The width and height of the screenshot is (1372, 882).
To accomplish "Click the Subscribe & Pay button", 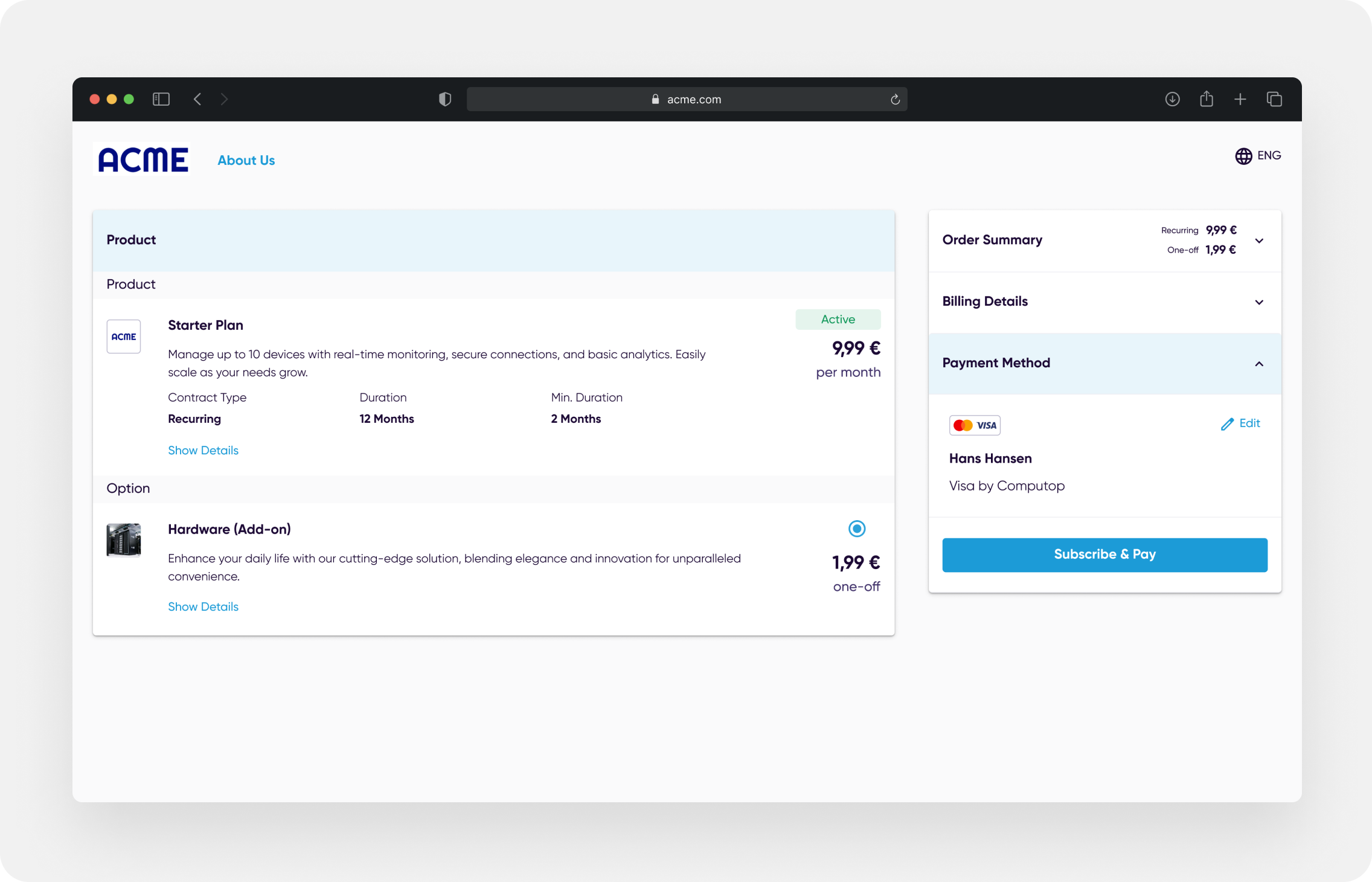I will 1105,554.
